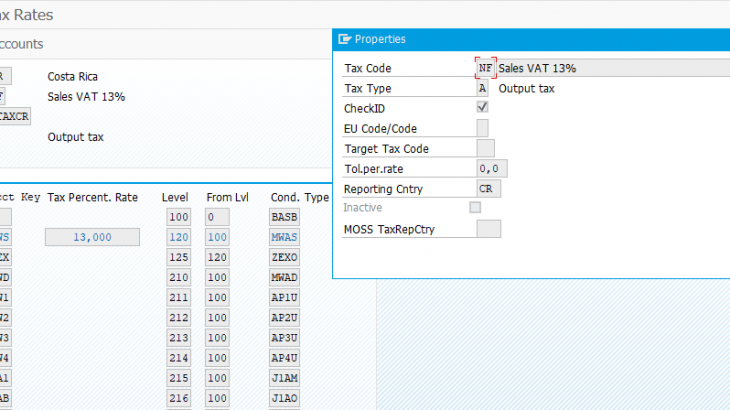This screenshot has width=730, height=410.
Task: Click the Level 210 cell
Action: click(179, 277)
